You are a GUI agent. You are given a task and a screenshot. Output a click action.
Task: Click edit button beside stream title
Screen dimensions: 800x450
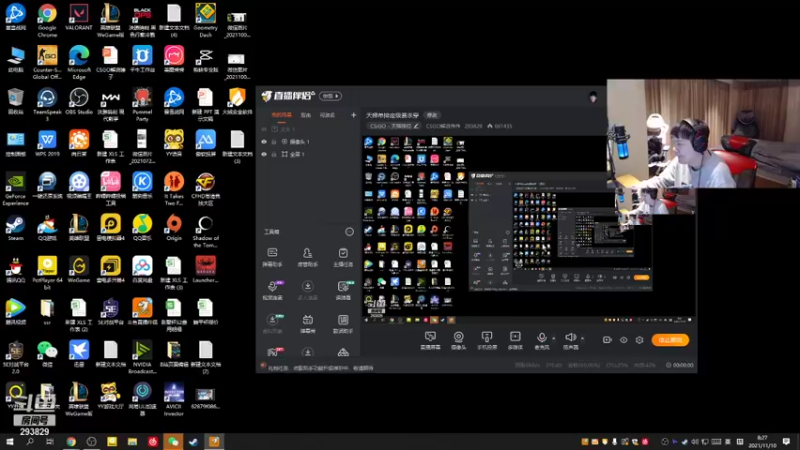(432, 115)
